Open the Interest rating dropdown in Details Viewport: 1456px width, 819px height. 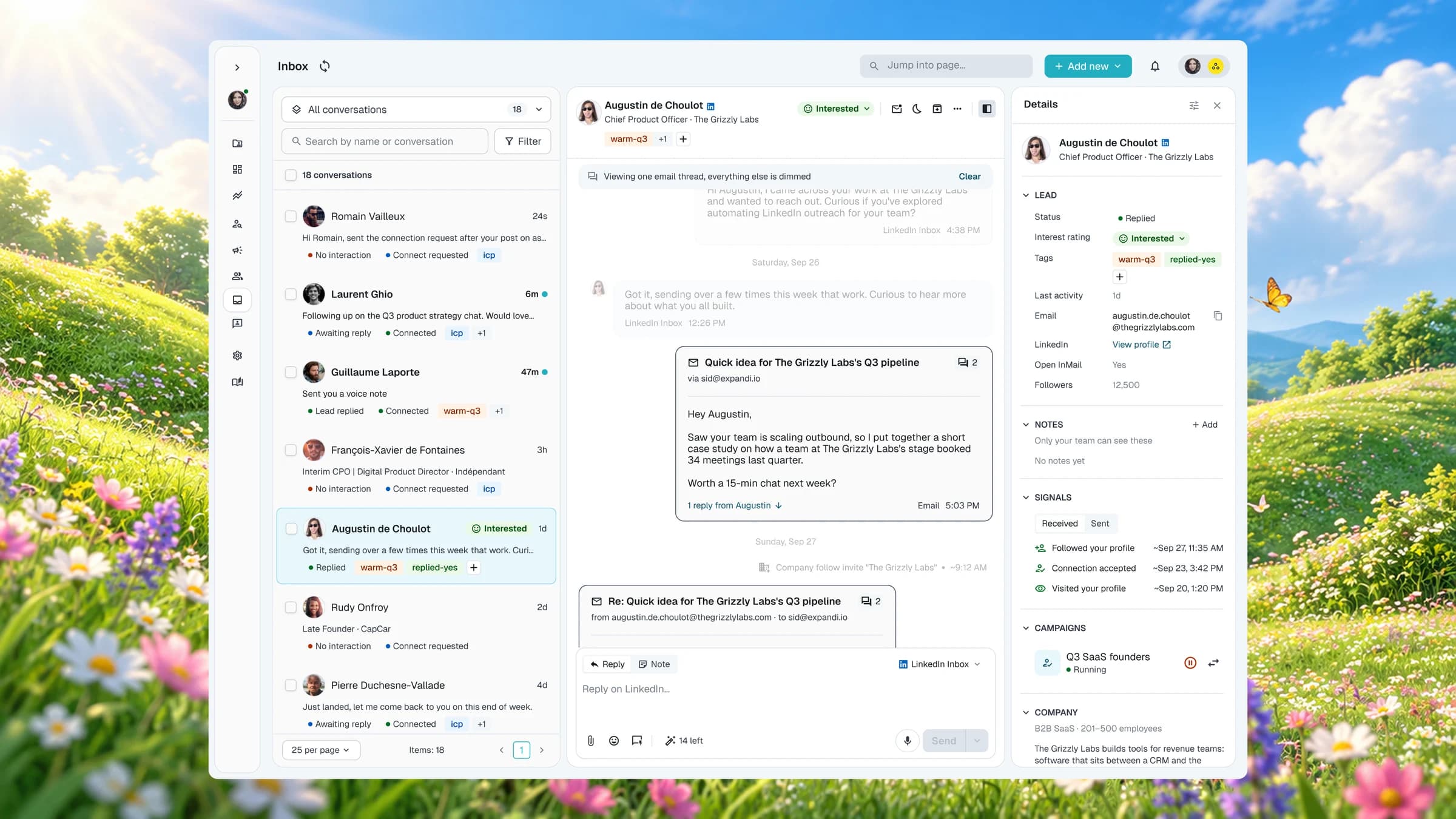pyautogui.click(x=1151, y=238)
